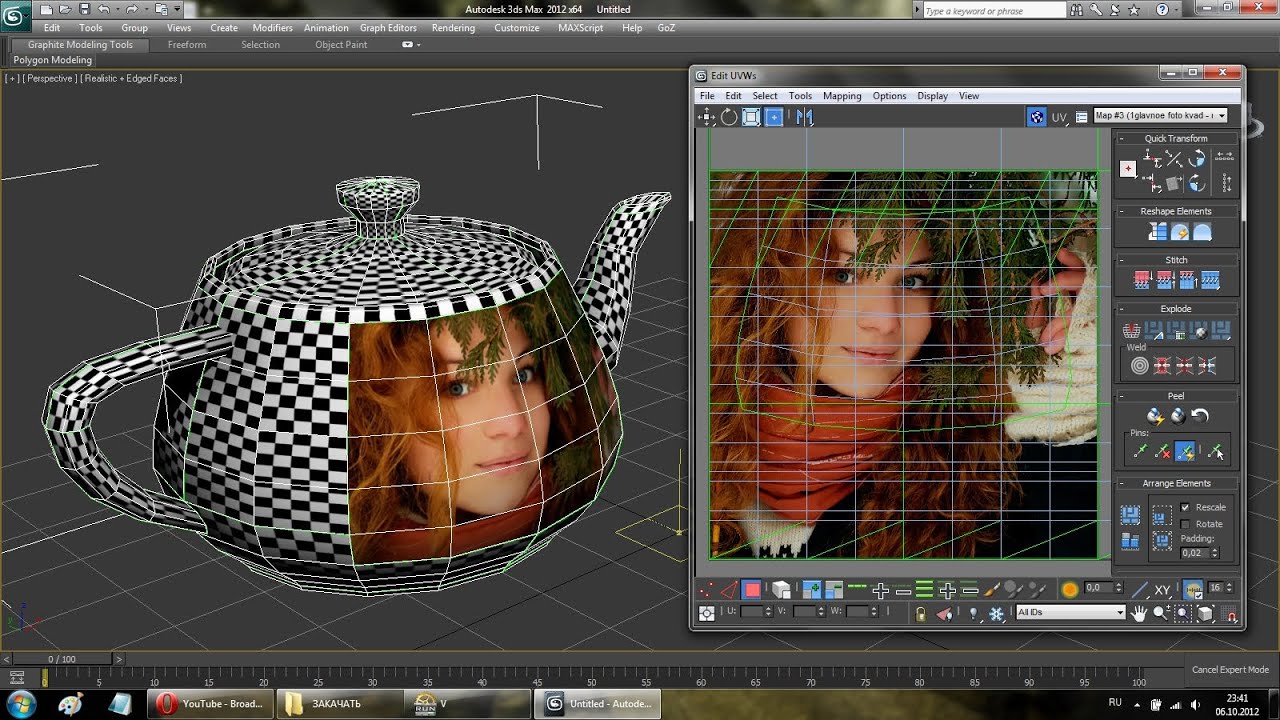Click the Paint Select brush icon
The width and height of the screenshot is (1280, 720).
[x=992, y=590]
